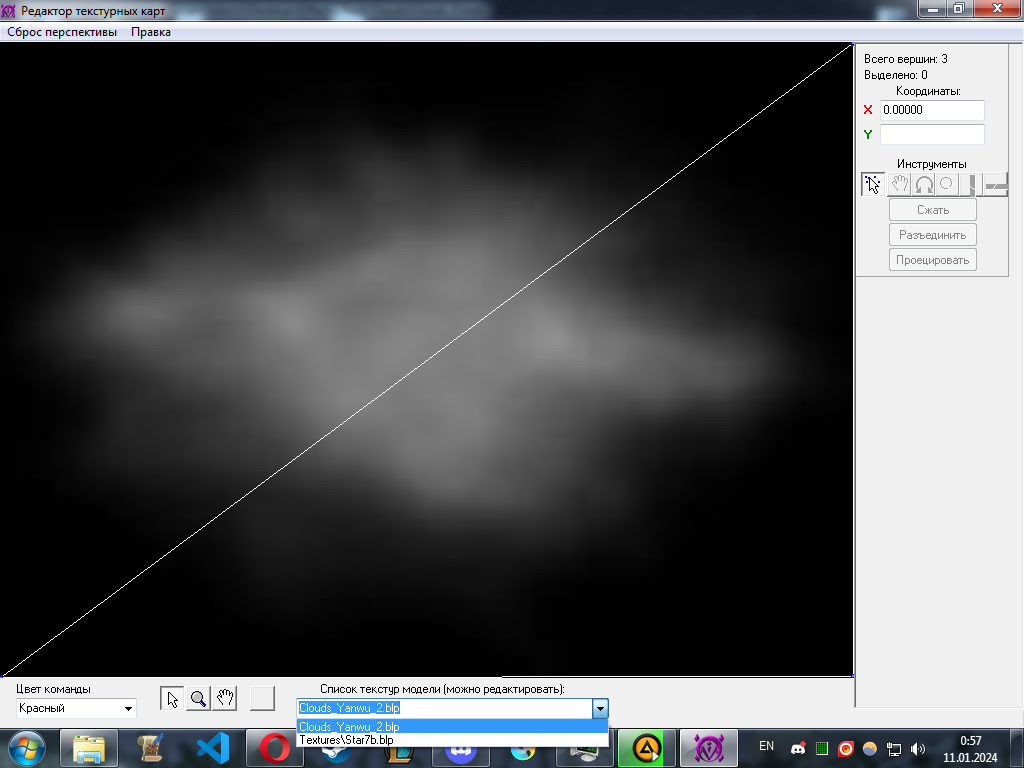Select the circle scale tool in Инструменты

[947, 185]
